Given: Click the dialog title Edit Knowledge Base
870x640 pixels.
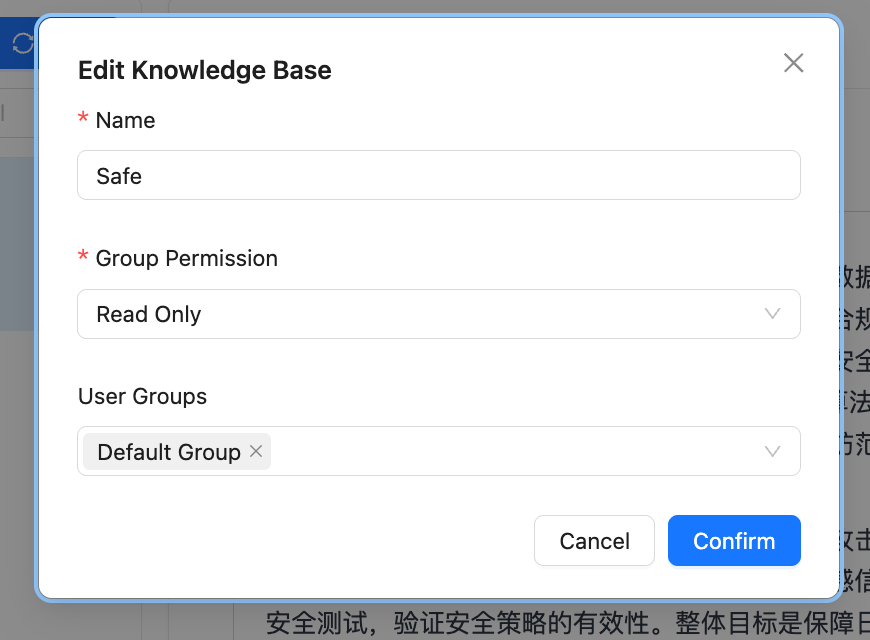Looking at the screenshot, I should point(204,70).
